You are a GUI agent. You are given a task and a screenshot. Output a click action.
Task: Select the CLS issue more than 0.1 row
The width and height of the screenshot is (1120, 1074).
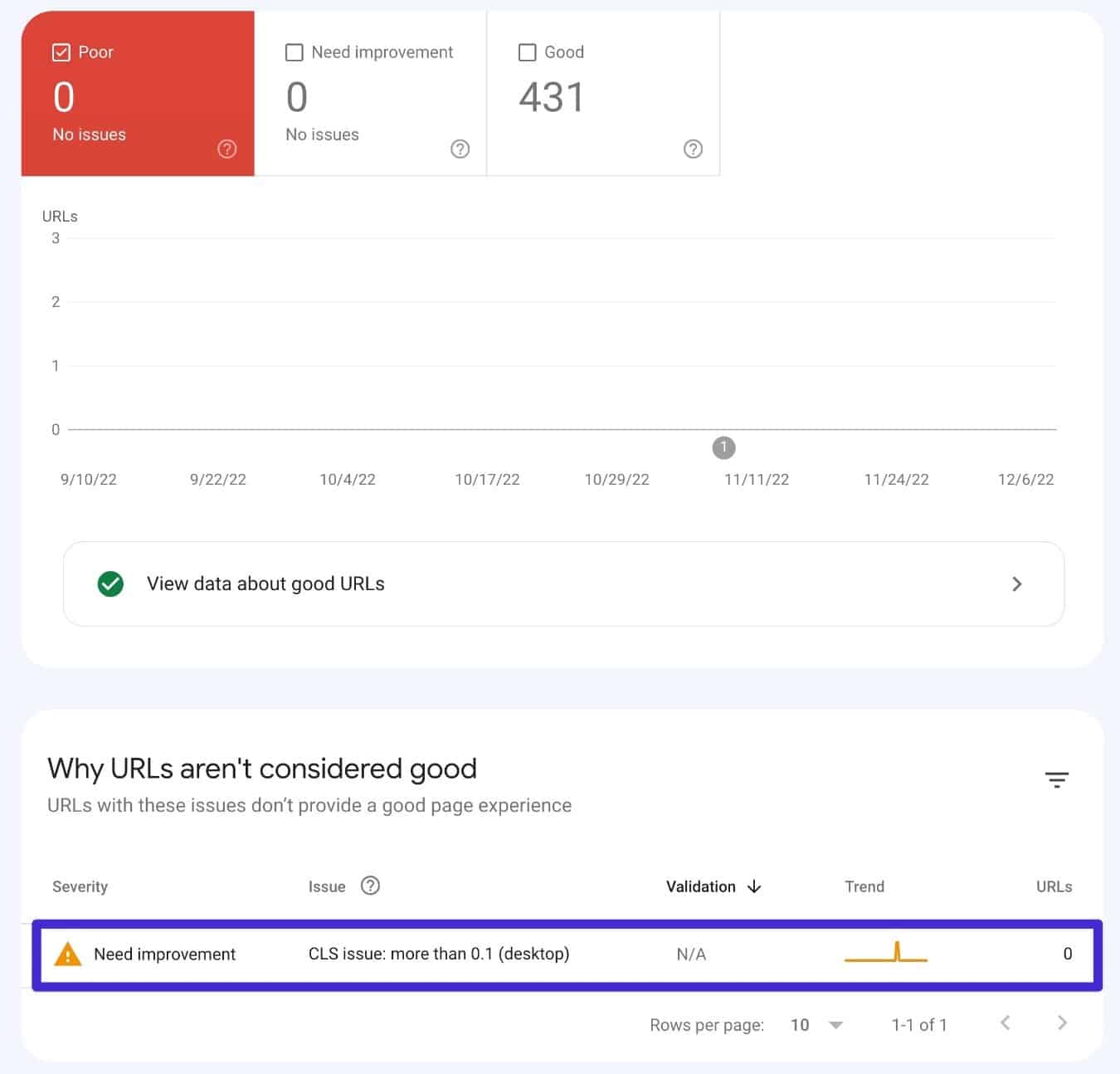[440, 954]
